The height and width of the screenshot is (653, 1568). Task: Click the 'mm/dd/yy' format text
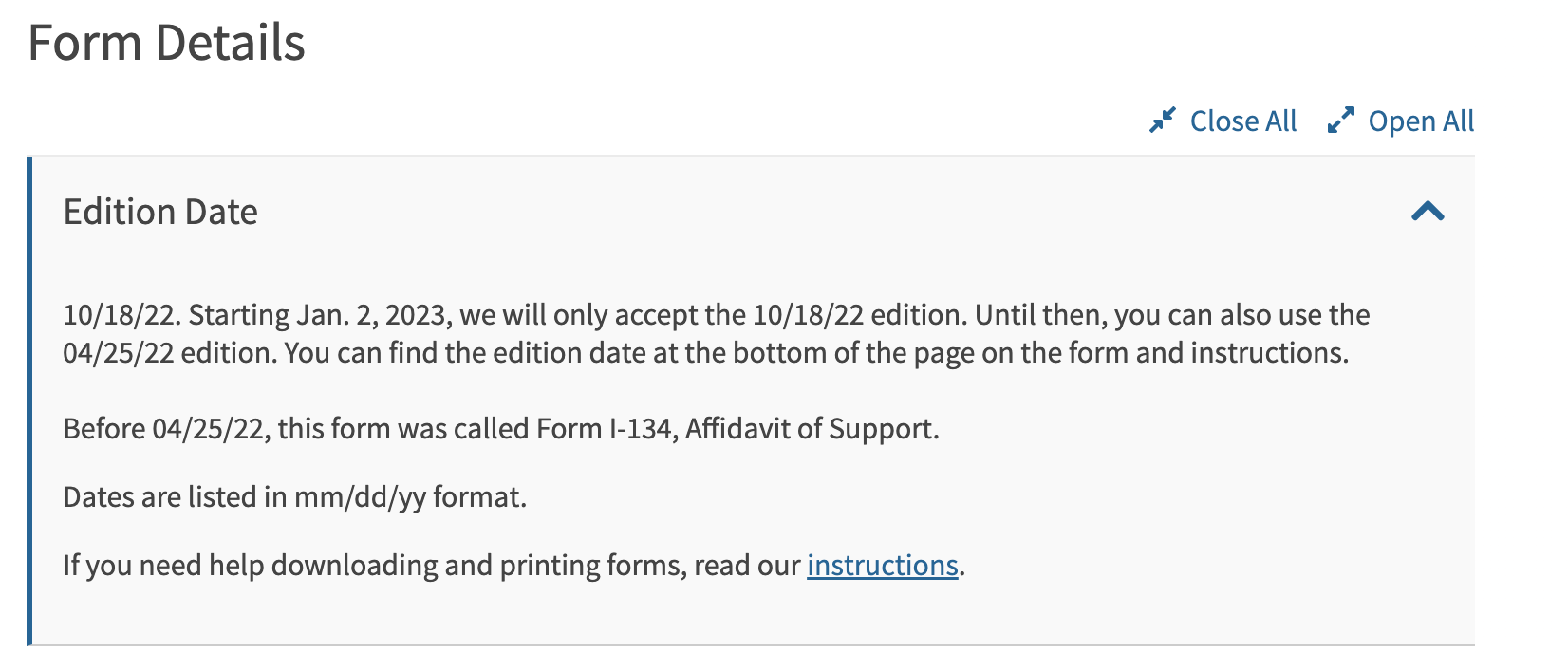pyautogui.click(x=360, y=497)
